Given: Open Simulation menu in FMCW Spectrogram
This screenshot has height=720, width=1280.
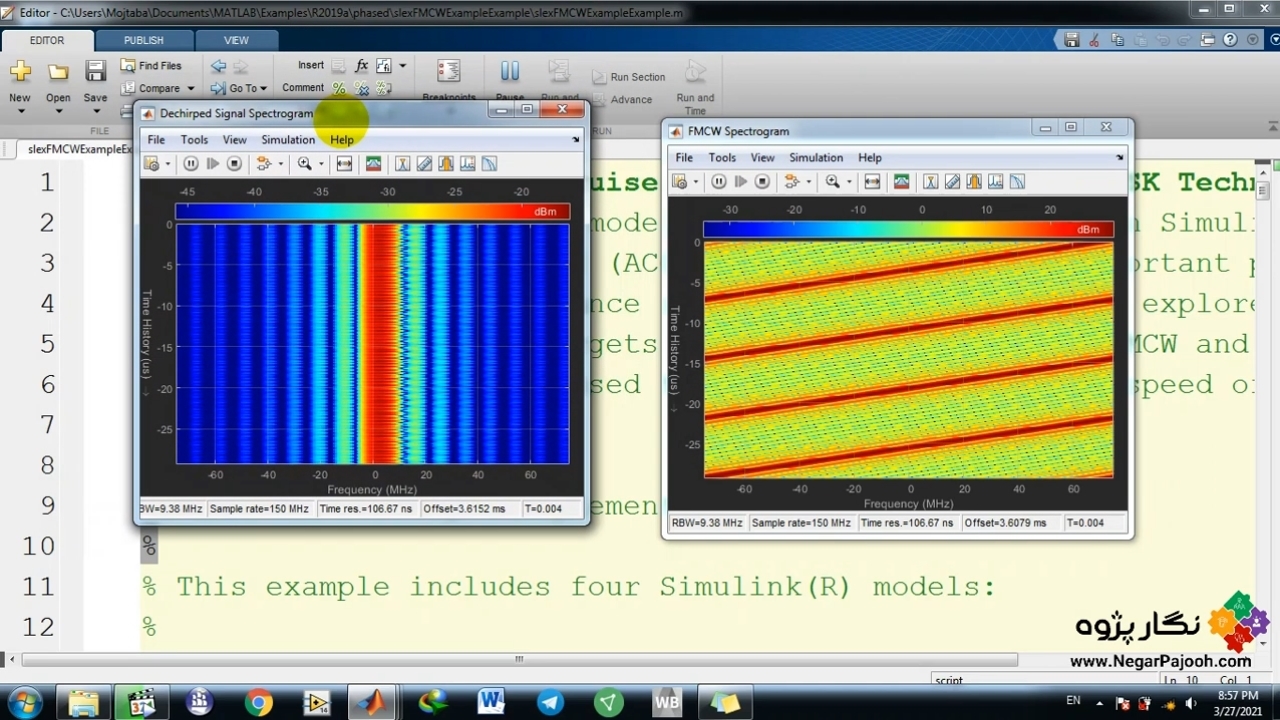Looking at the screenshot, I should (x=815, y=157).
